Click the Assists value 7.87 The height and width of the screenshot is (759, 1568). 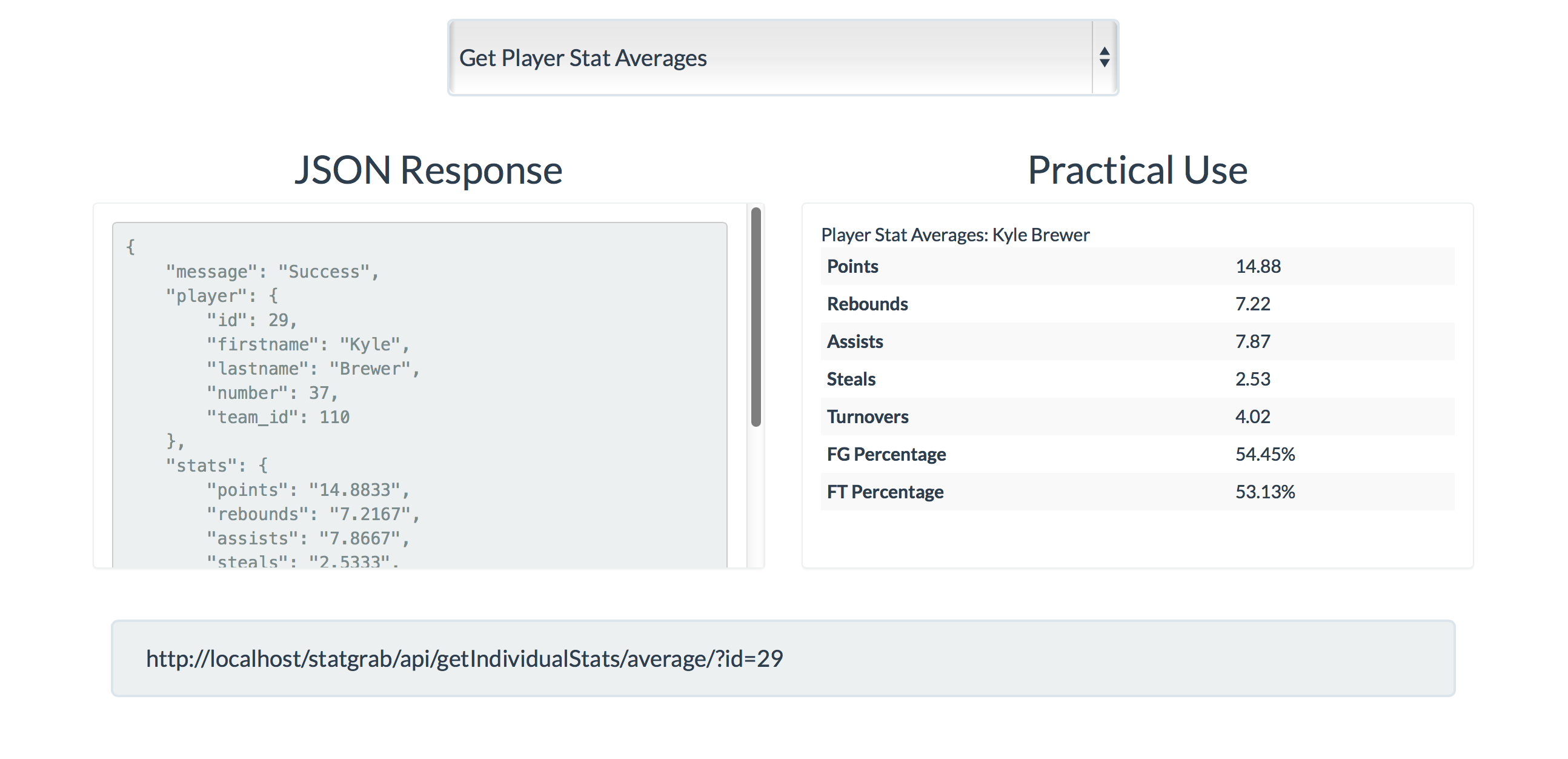tap(1253, 342)
